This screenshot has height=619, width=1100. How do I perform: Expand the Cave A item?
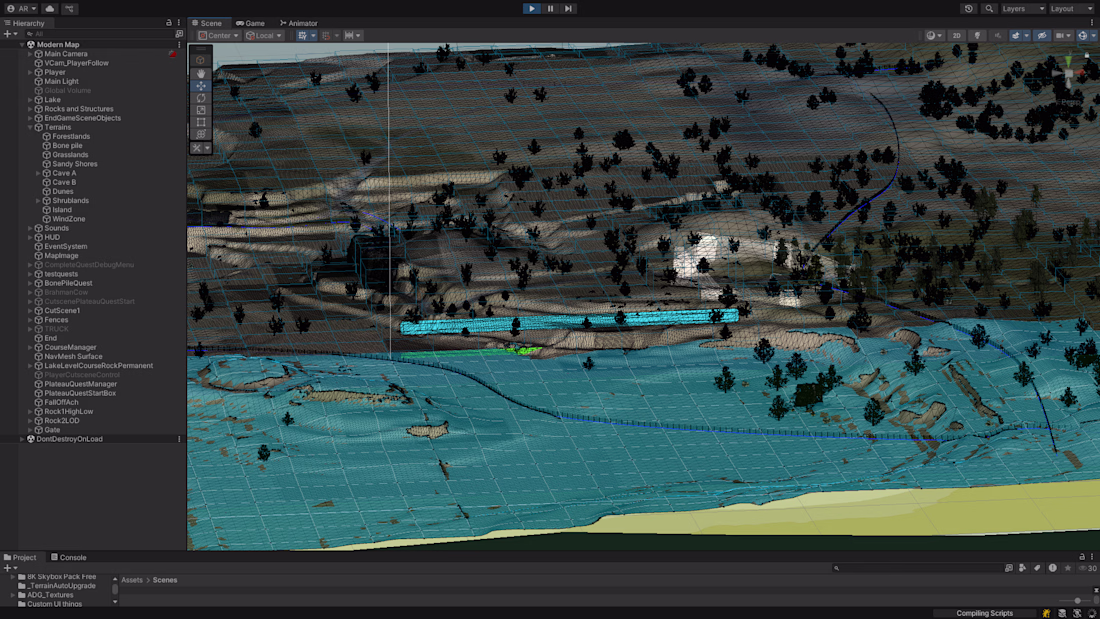(38, 173)
